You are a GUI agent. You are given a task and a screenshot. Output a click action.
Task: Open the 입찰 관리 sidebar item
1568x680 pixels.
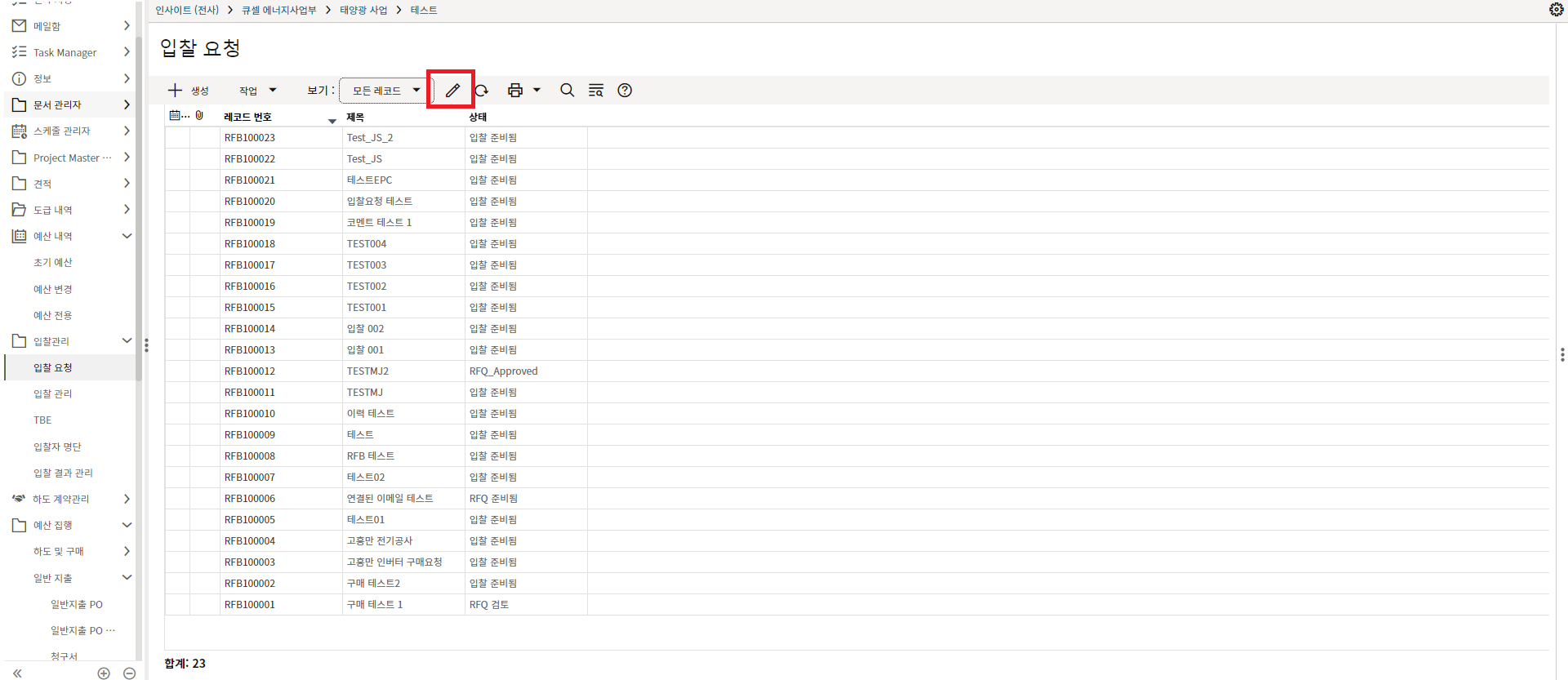(53, 393)
